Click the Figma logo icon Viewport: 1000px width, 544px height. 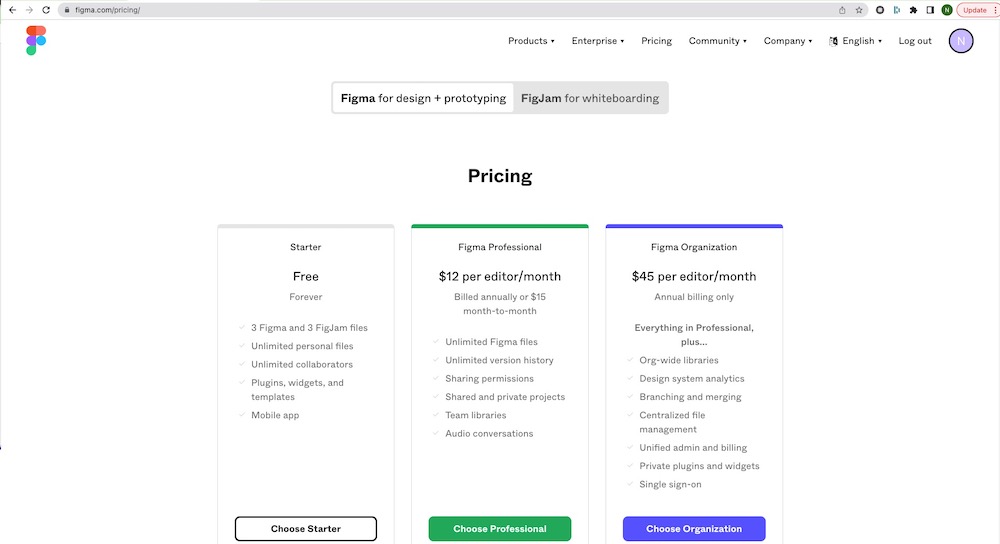(36, 41)
